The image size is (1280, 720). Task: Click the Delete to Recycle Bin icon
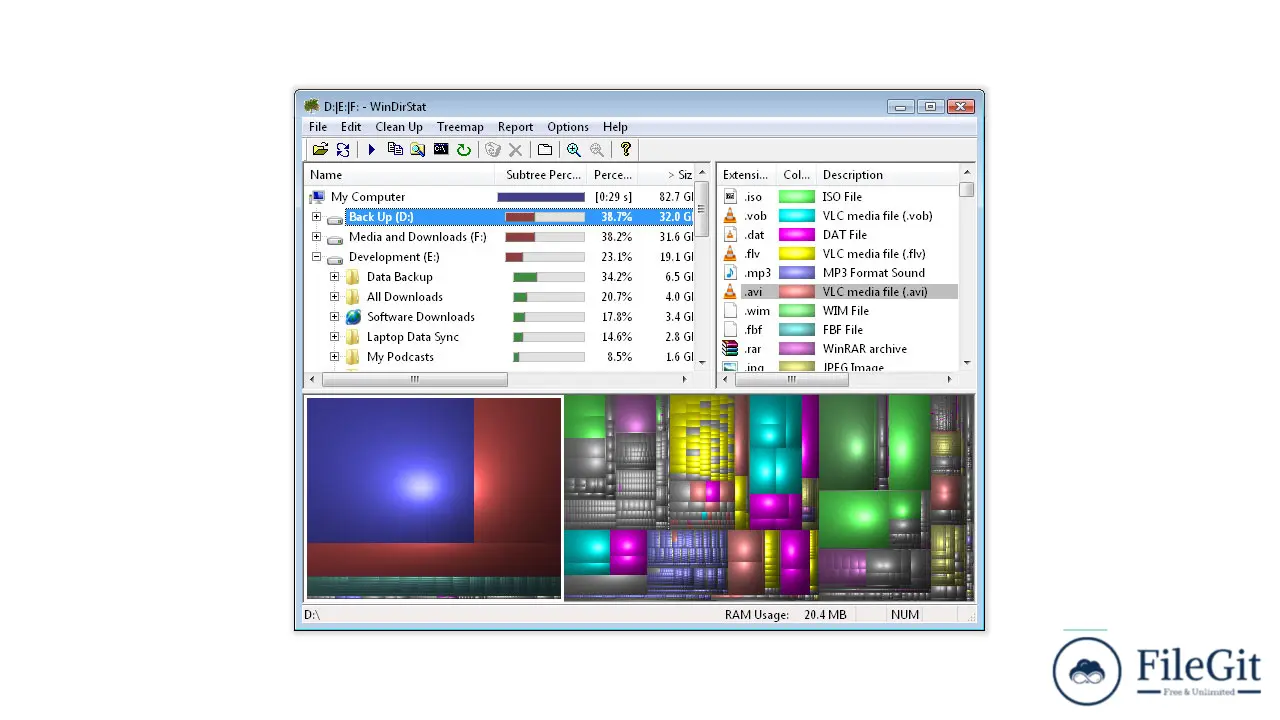click(492, 149)
